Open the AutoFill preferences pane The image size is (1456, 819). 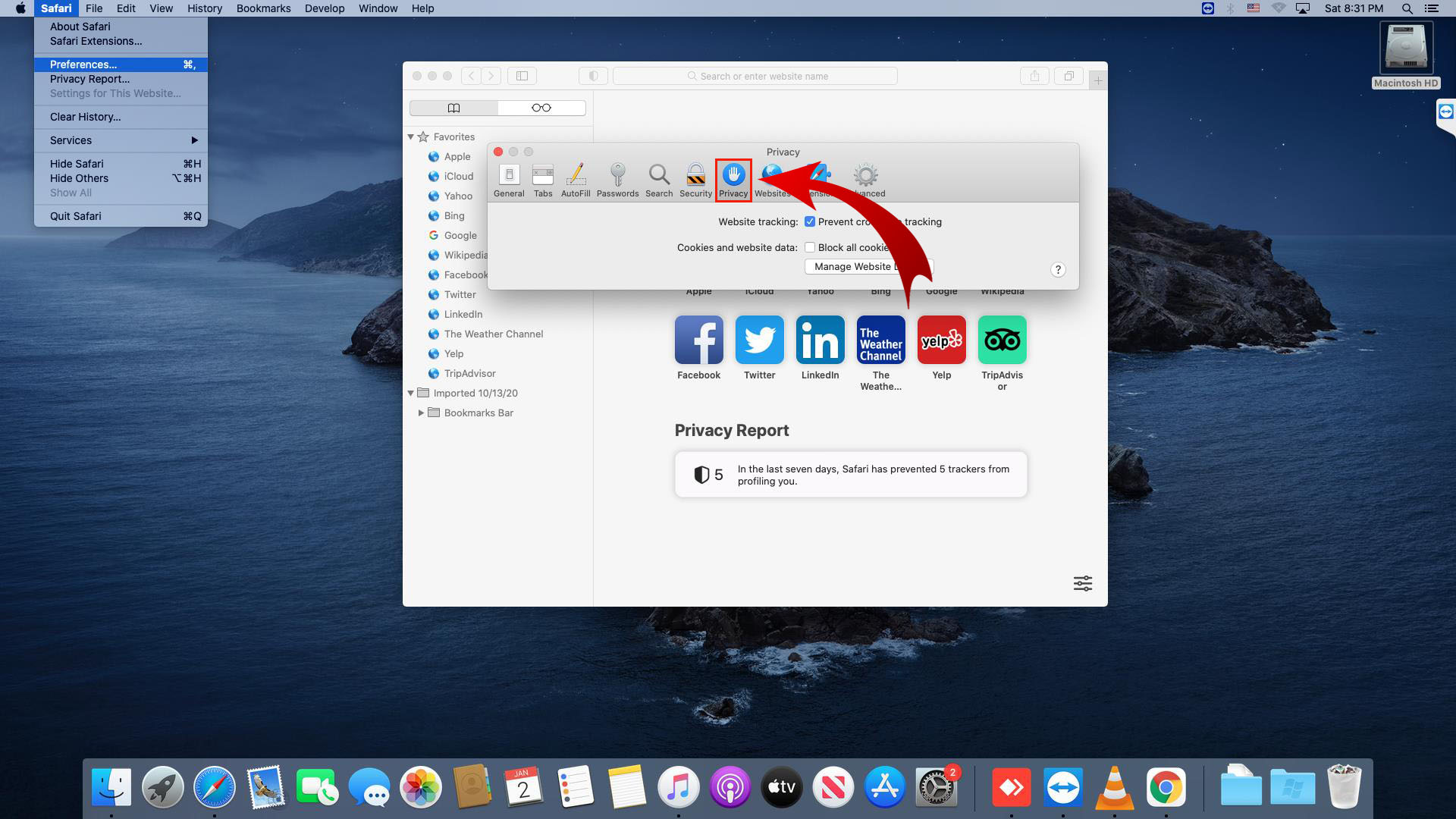click(x=576, y=180)
